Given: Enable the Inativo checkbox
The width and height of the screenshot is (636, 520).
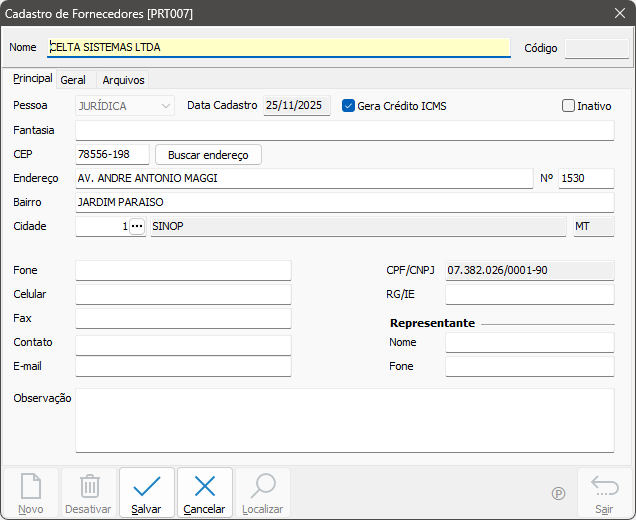Looking at the screenshot, I should 569,106.
